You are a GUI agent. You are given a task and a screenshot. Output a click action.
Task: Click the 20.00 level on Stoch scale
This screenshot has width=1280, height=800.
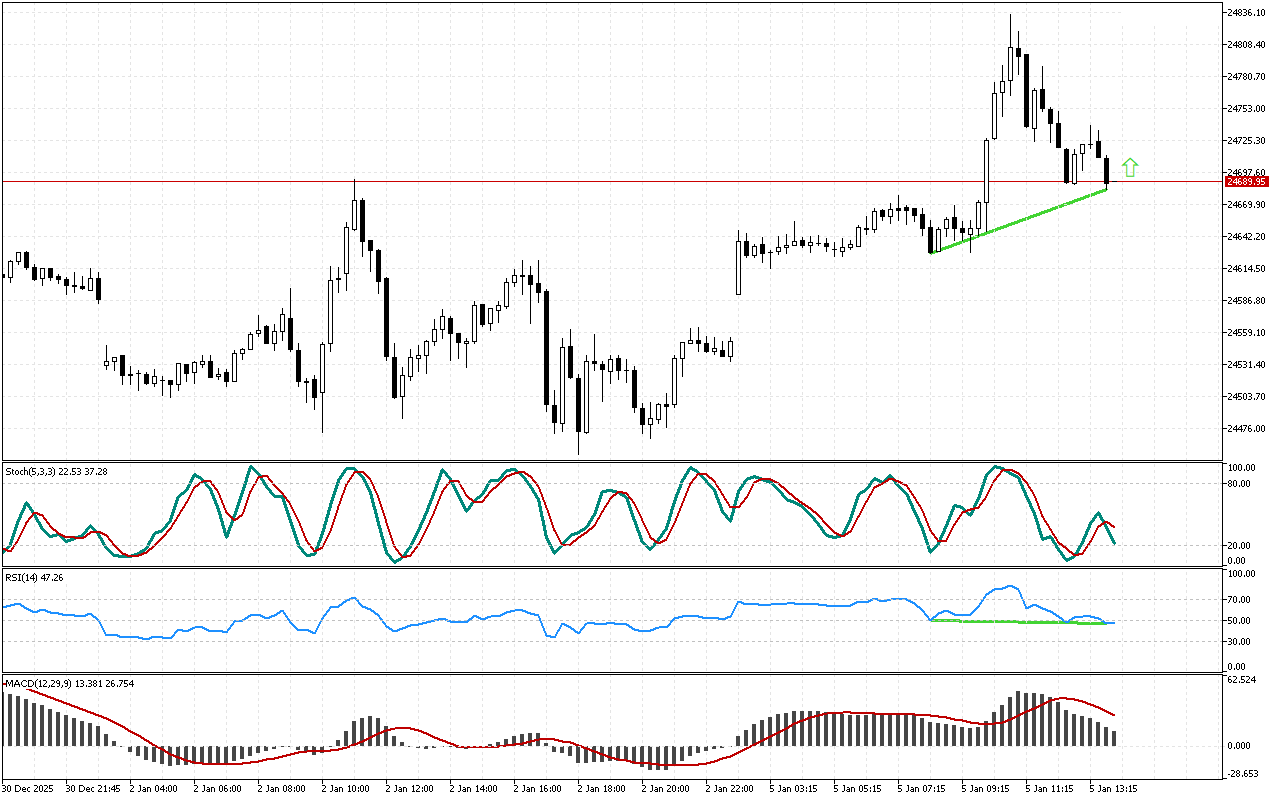click(x=1239, y=545)
